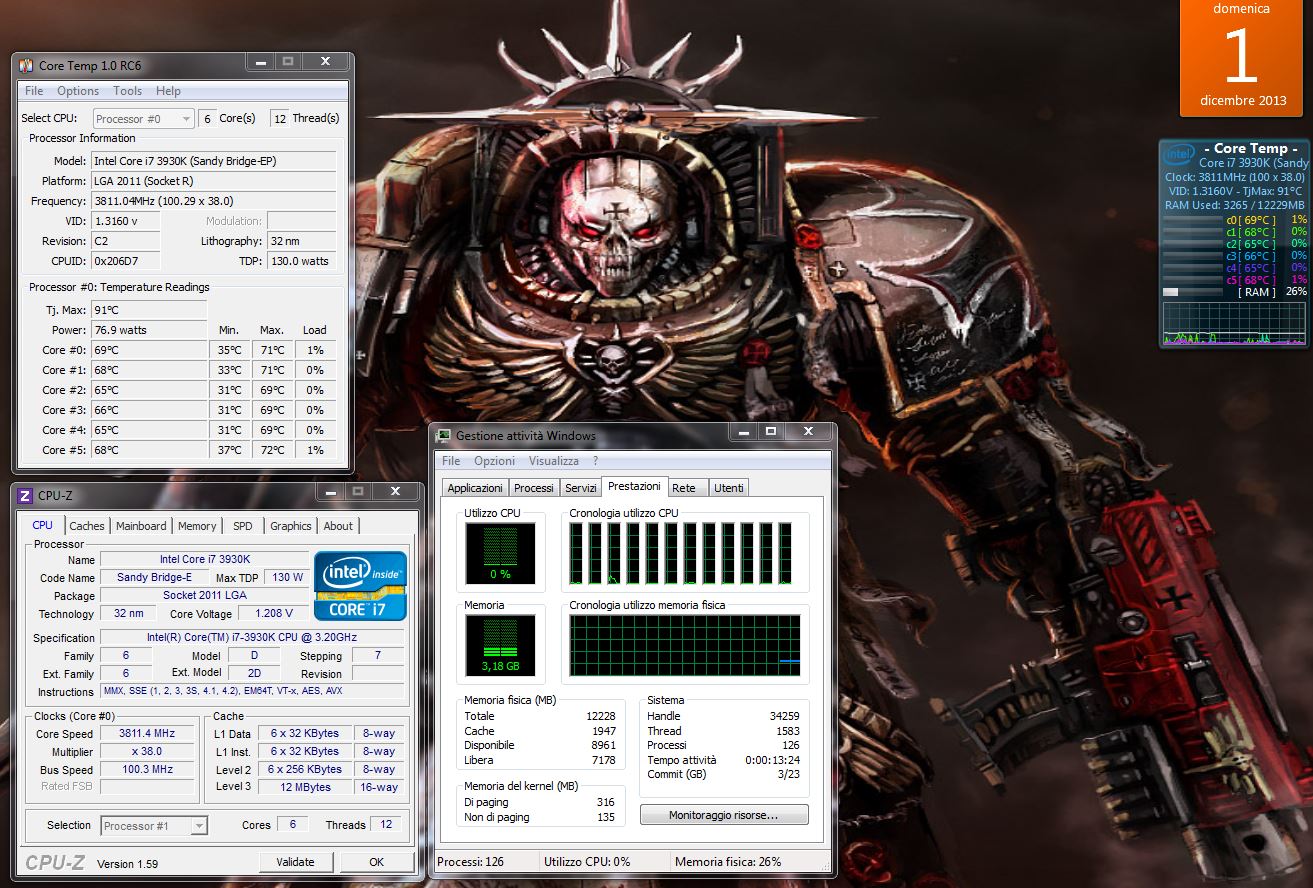Open the Select CPU Processor #0 dropdown
The image size is (1313, 888).
click(142, 117)
